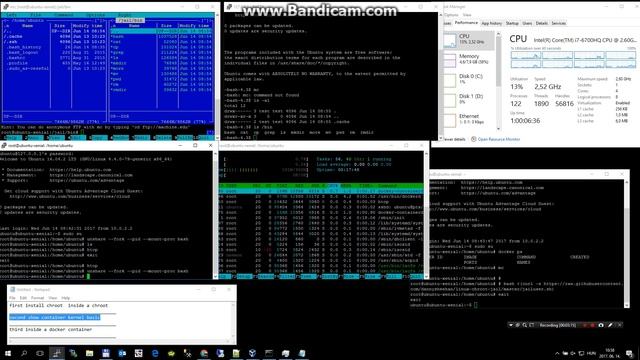Open the Details tab in Task Manager
The width and height of the screenshot is (640, 360).
[x=542, y=23]
